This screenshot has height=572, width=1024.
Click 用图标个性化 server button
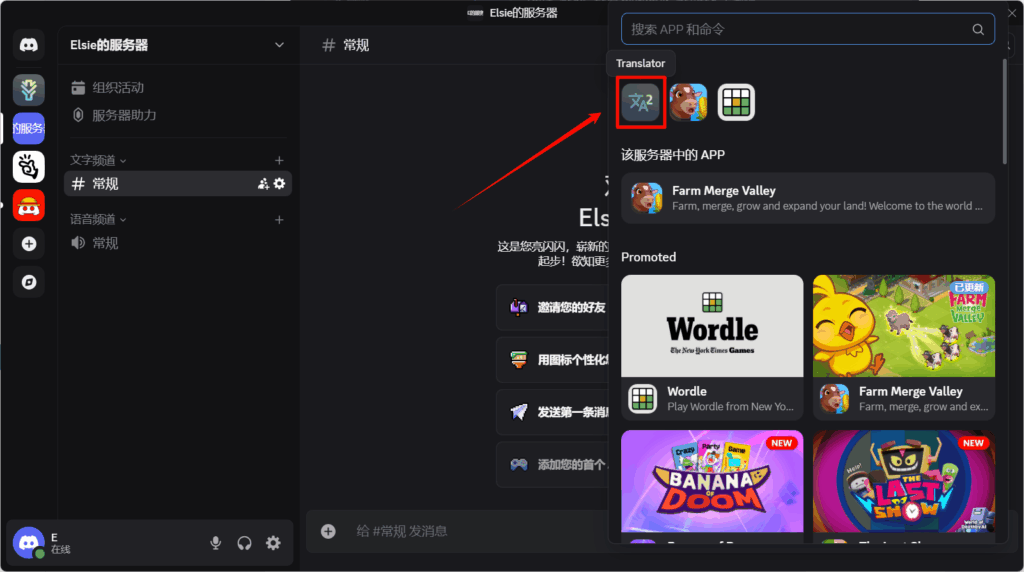[552, 360]
